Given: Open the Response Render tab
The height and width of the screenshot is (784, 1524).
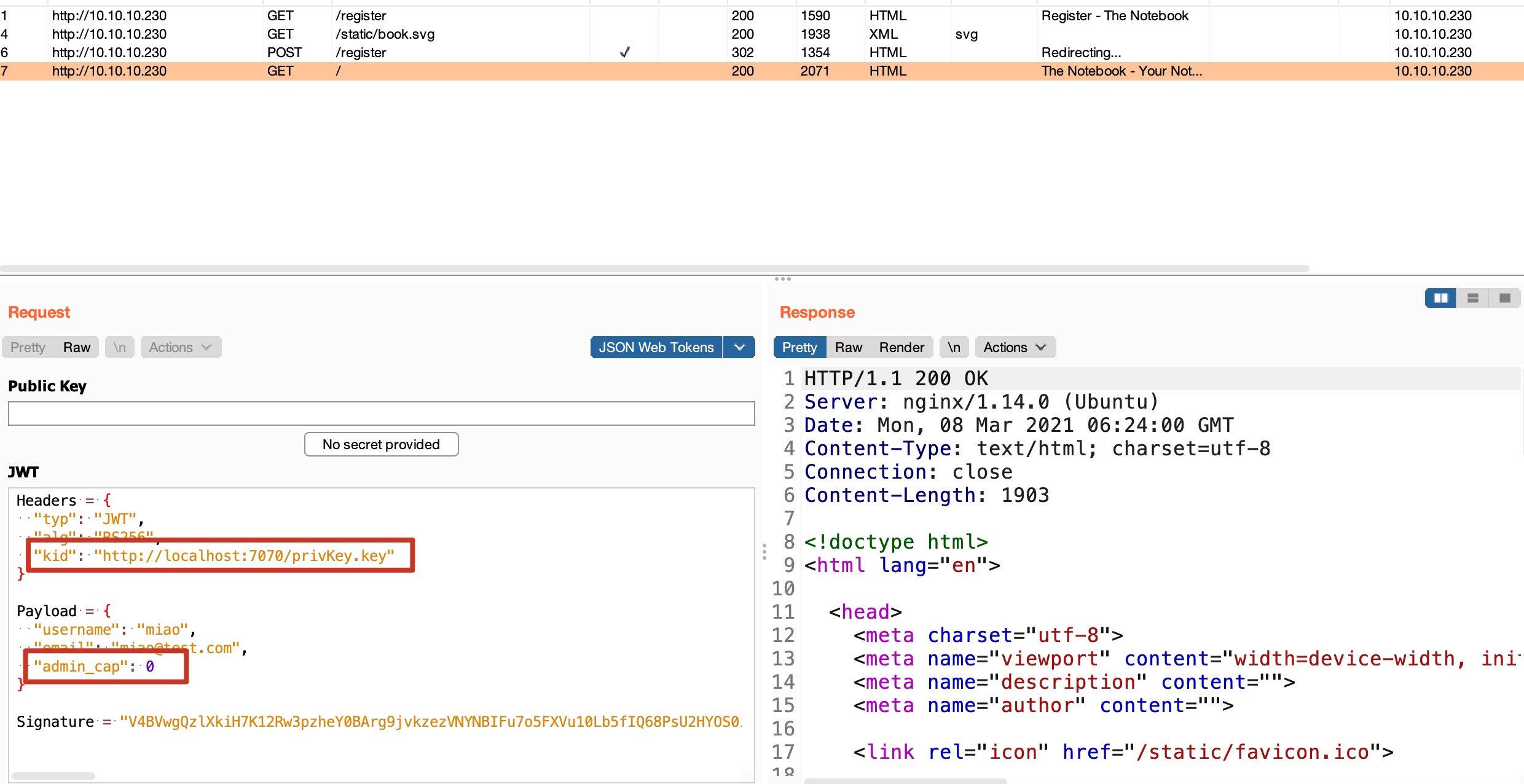Looking at the screenshot, I should click(x=901, y=347).
